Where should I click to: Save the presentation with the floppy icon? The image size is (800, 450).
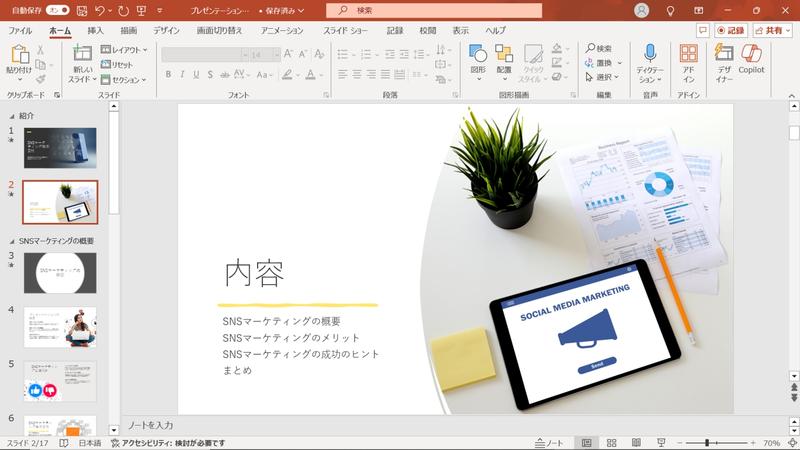click(x=83, y=10)
